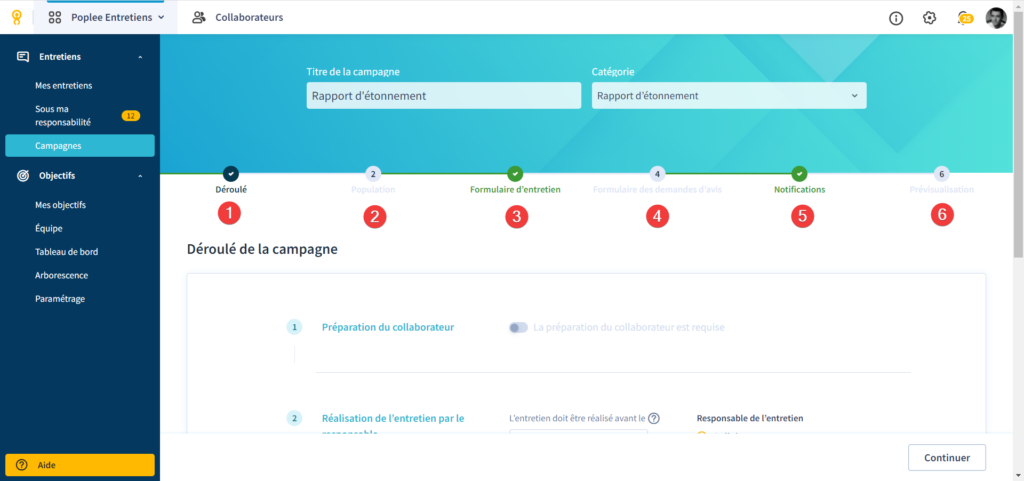This screenshot has height=481, width=1024.
Task: Click help icon next to entretien deadline label
Action: coord(654,418)
